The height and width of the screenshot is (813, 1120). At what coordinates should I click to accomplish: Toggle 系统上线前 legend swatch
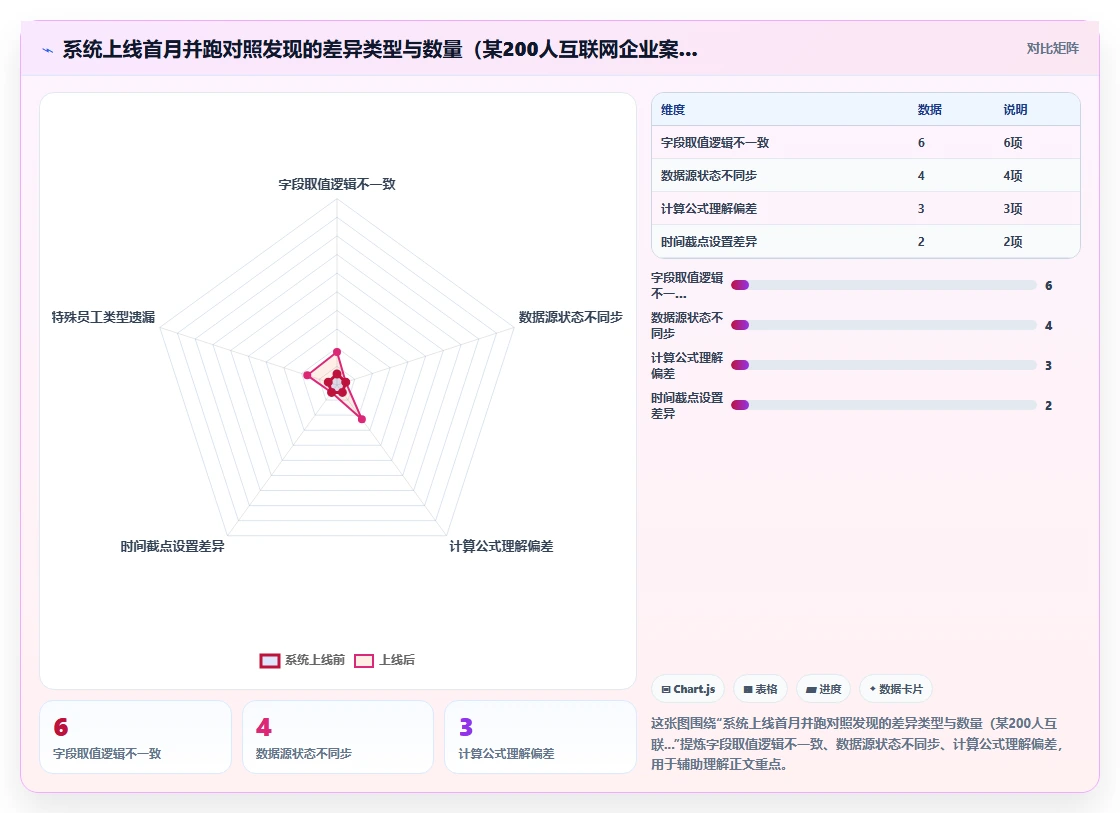(x=269, y=661)
